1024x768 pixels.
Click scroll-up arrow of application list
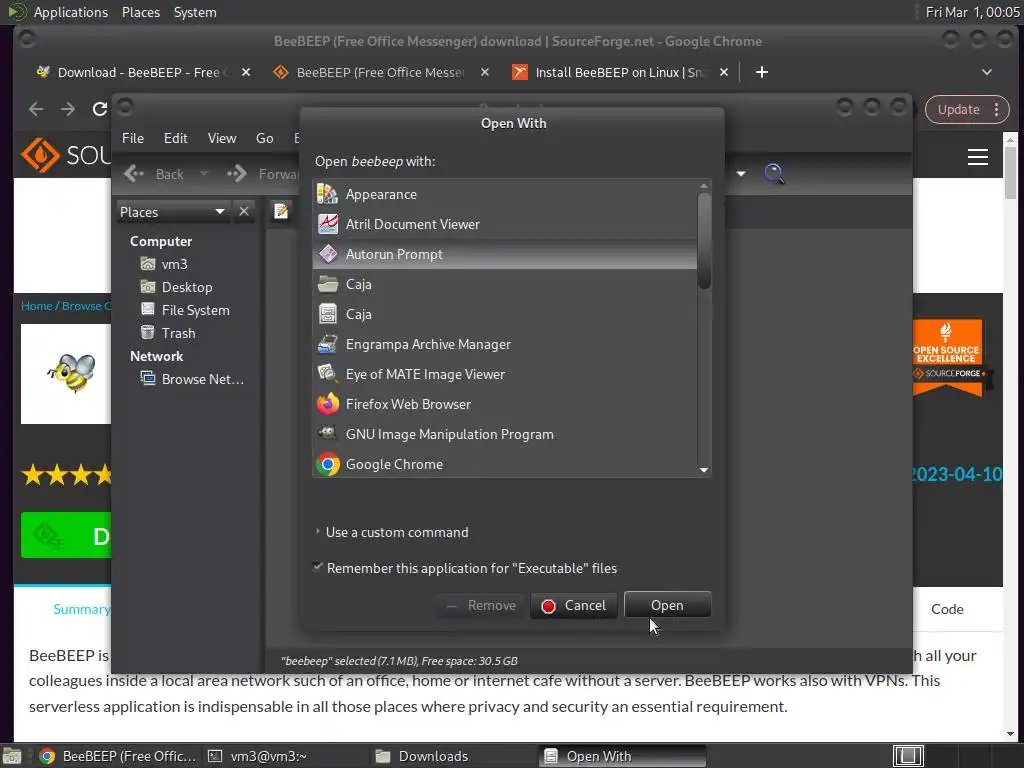tap(703, 186)
